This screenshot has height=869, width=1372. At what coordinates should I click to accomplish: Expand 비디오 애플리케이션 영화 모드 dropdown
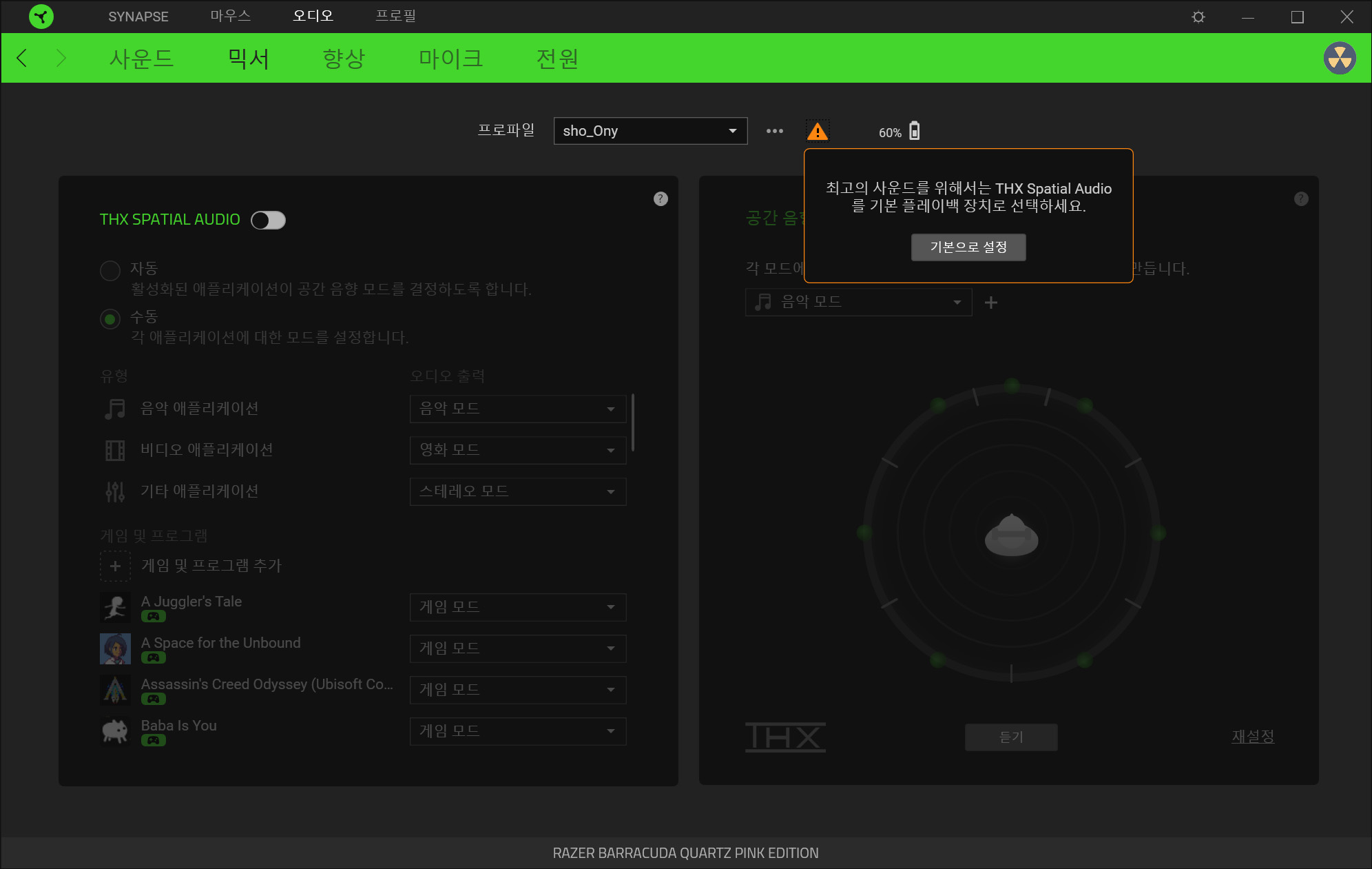[517, 450]
